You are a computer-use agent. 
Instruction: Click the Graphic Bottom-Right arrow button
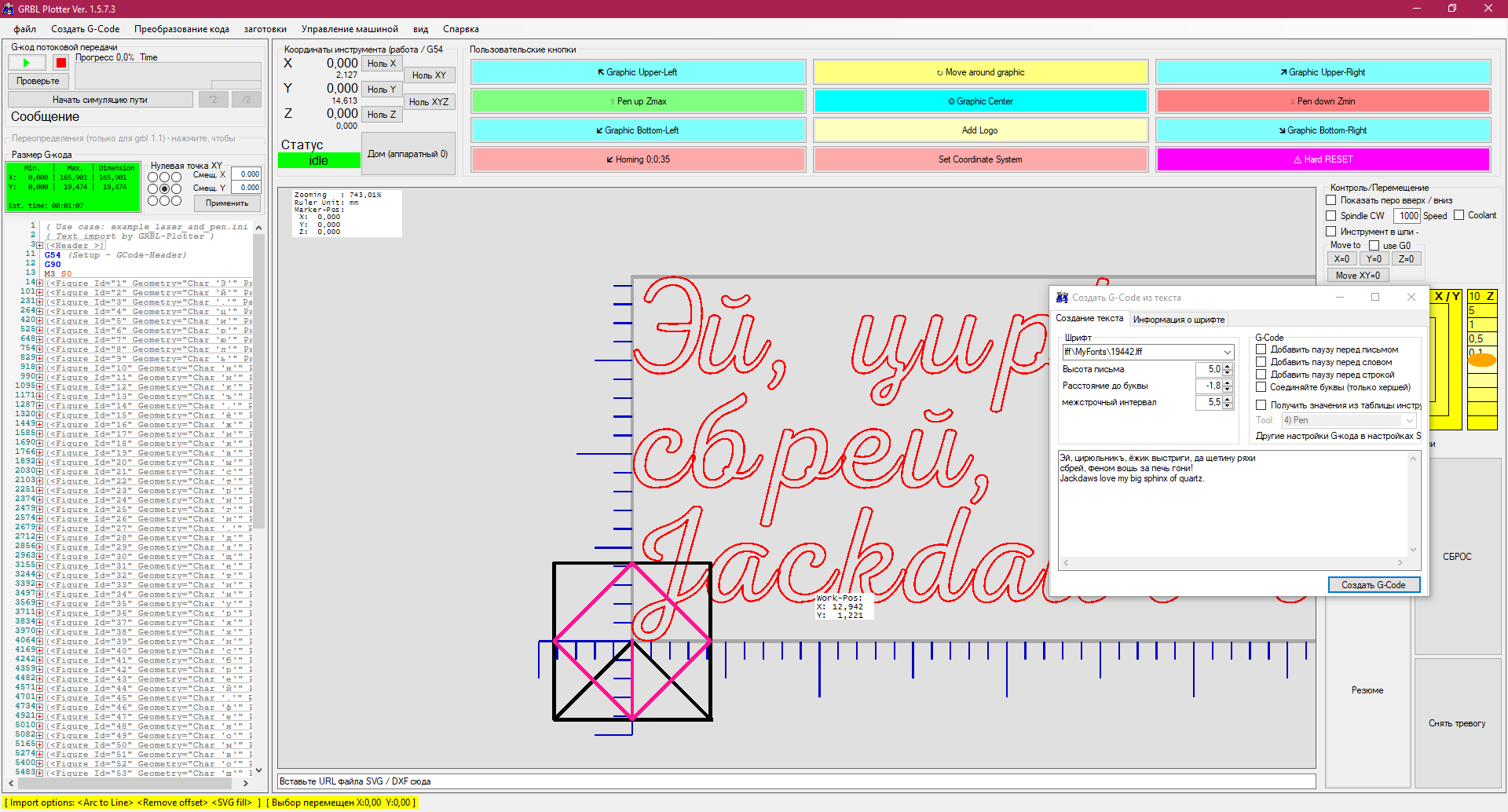point(1323,130)
